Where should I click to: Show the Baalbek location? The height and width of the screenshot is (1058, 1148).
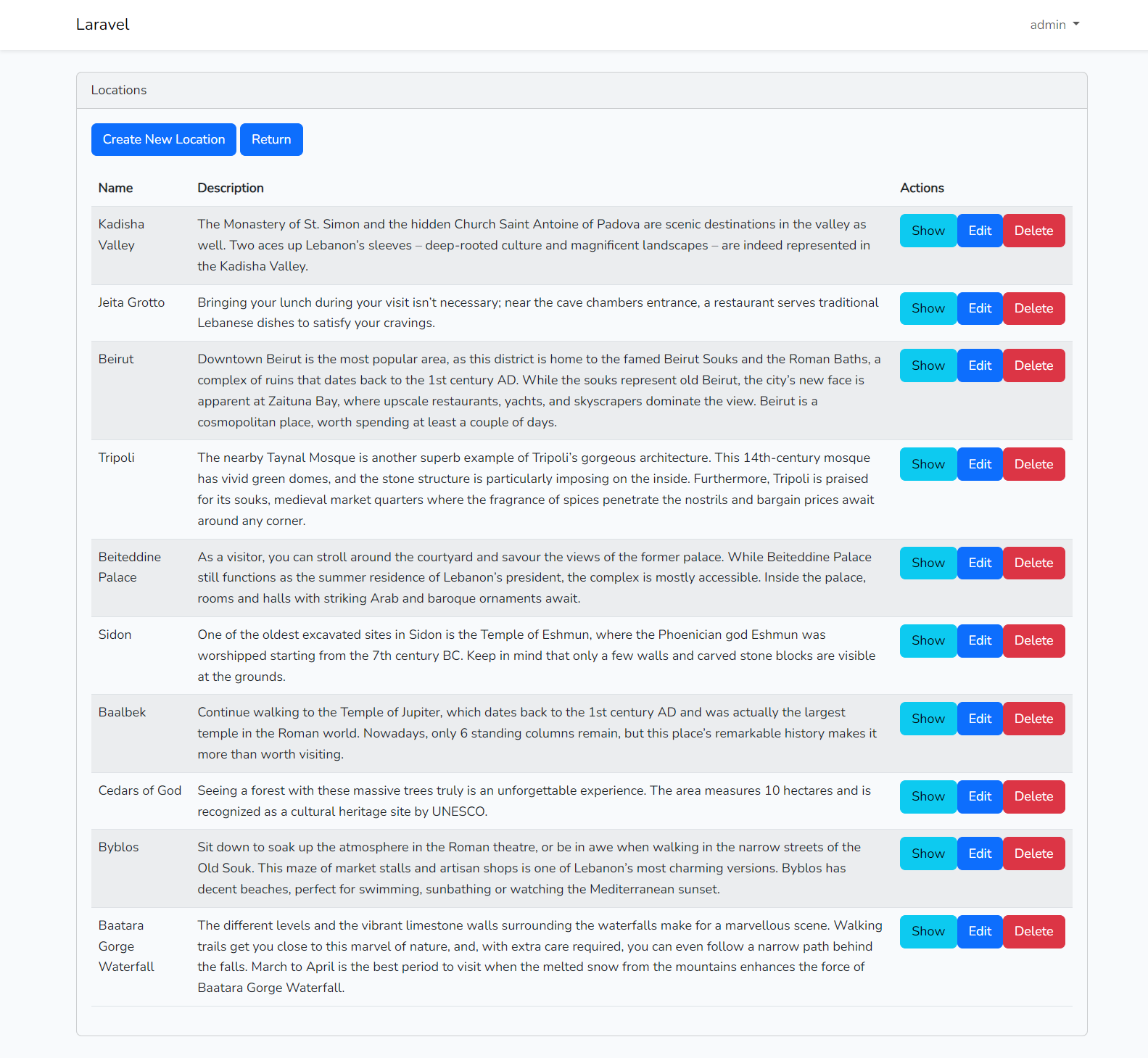(x=928, y=718)
